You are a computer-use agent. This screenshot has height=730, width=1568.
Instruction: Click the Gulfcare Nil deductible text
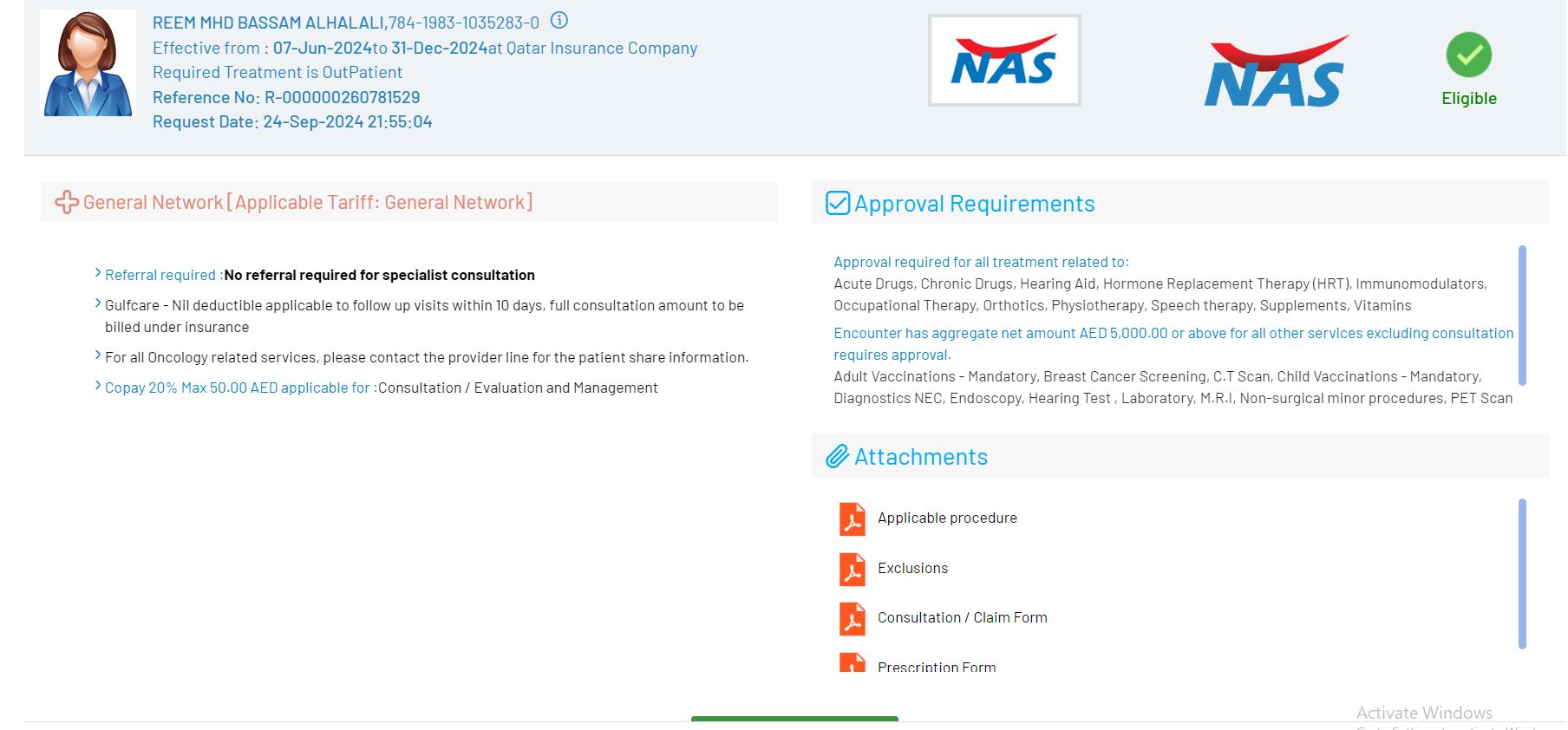tap(424, 316)
